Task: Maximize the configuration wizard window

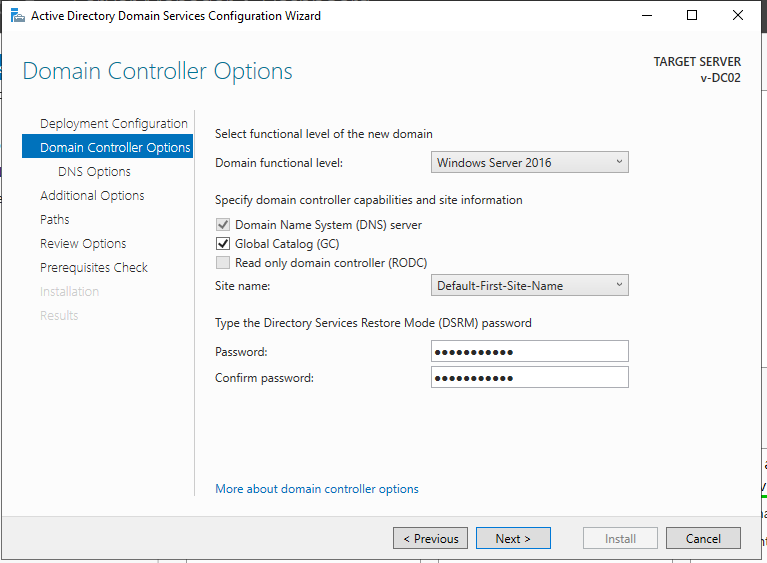Action: pyautogui.click(x=692, y=16)
